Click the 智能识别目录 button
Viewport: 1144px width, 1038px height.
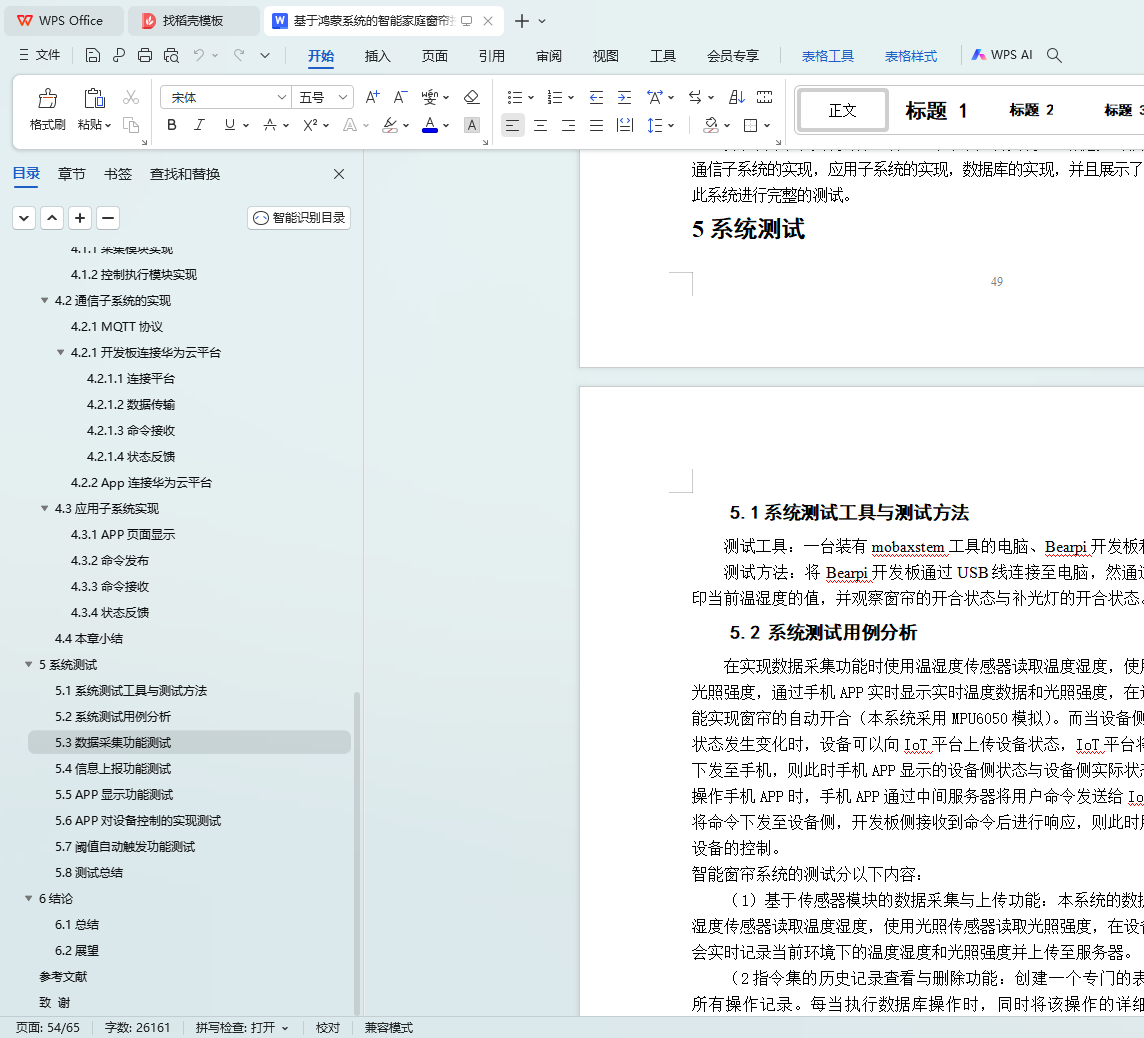coord(299,217)
